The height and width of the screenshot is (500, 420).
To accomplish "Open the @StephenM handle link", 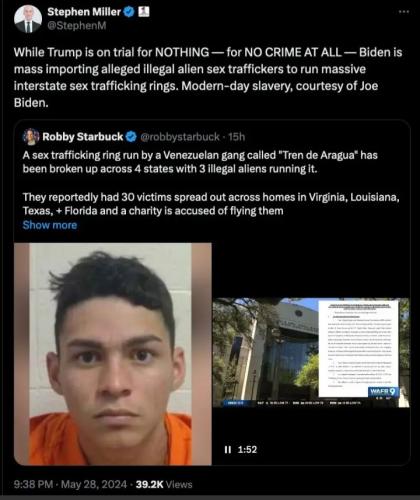I will (77, 26).
